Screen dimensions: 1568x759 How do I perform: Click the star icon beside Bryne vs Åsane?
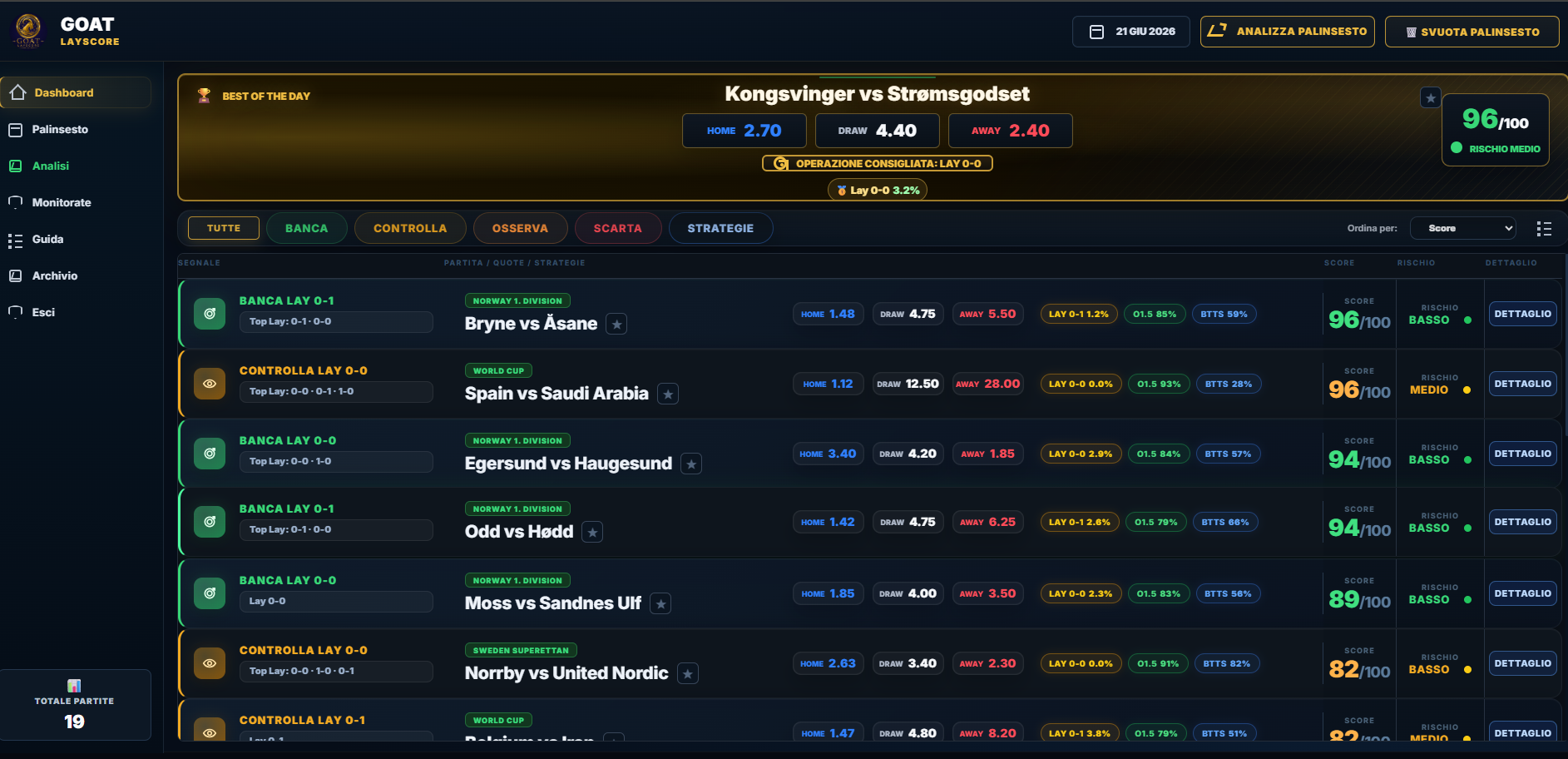pos(616,325)
